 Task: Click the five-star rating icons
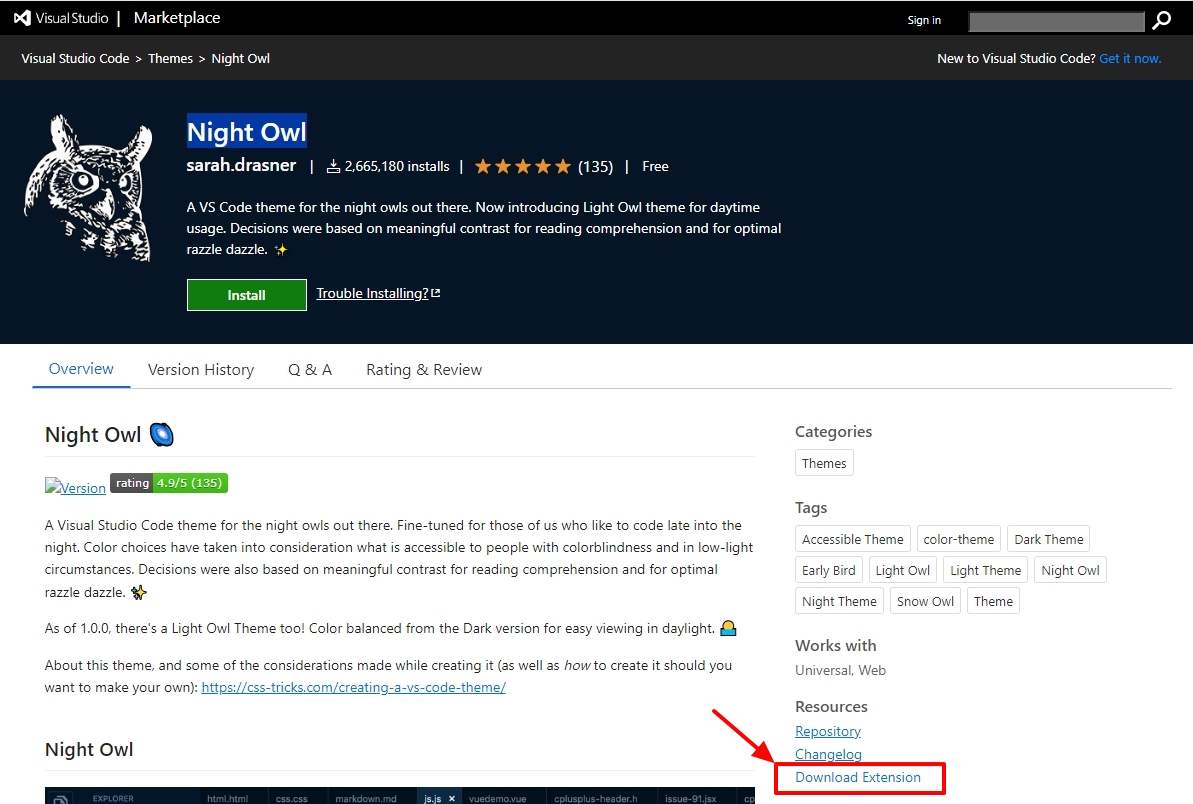click(x=523, y=167)
